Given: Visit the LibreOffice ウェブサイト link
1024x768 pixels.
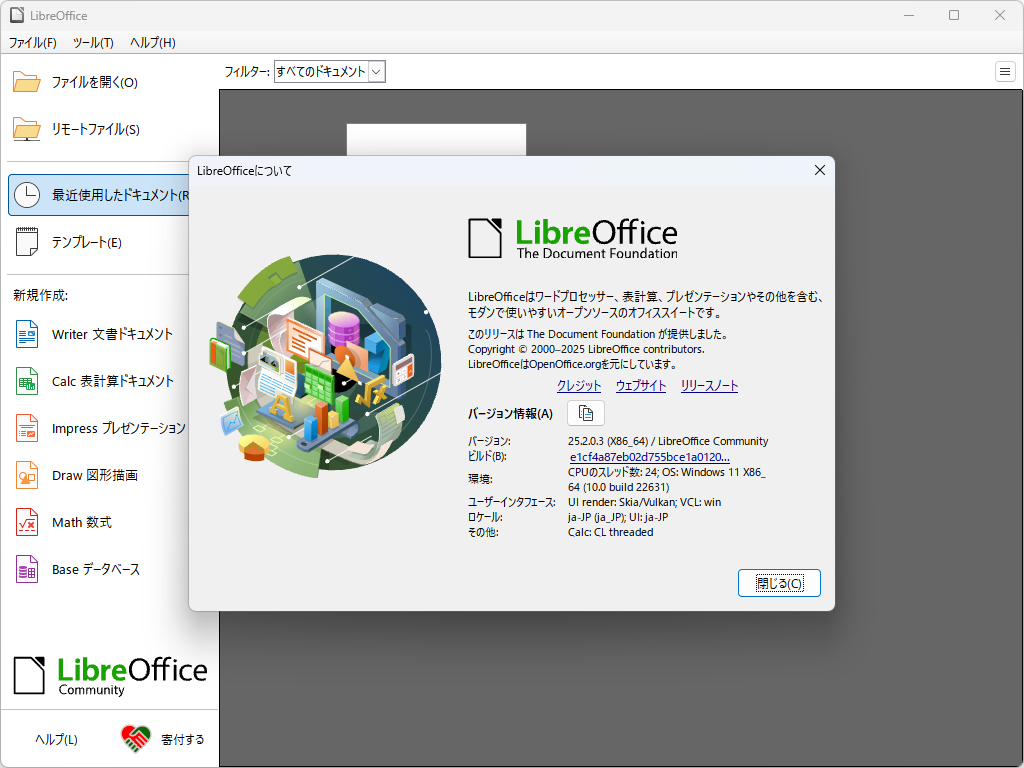Looking at the screenshot, I should point(640,384).
